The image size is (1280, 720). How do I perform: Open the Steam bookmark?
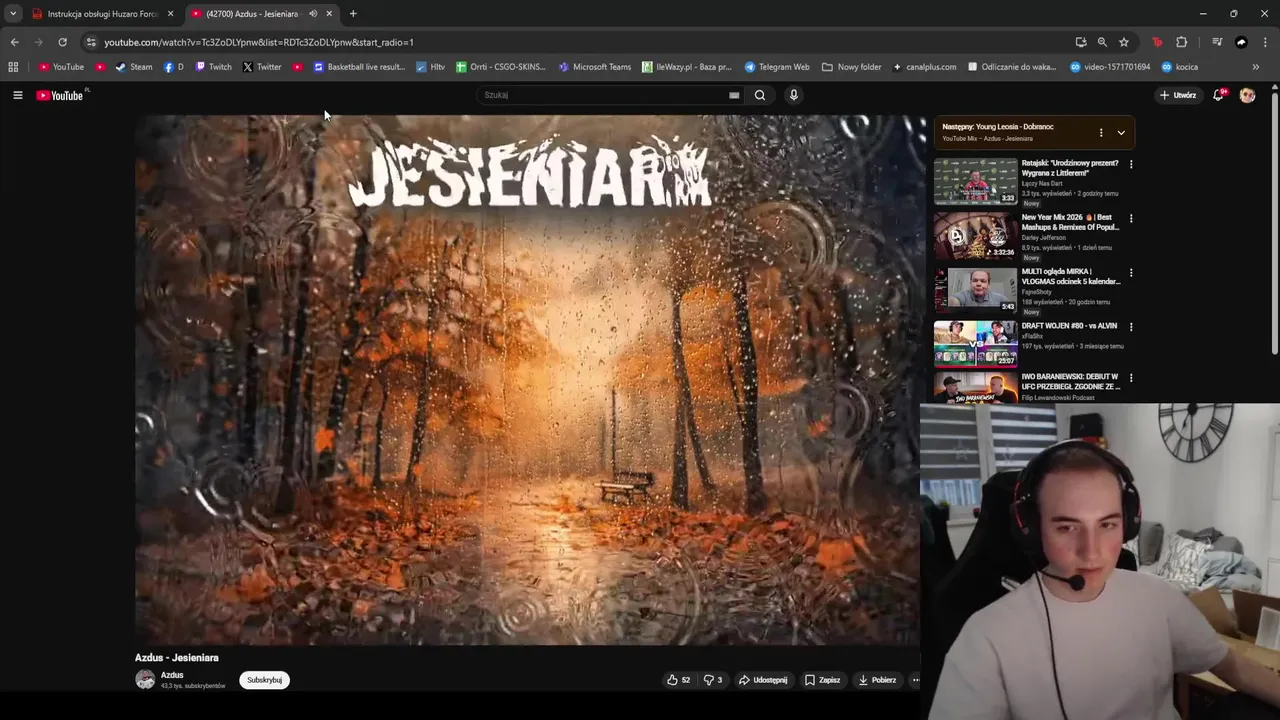tap(134, 67)
